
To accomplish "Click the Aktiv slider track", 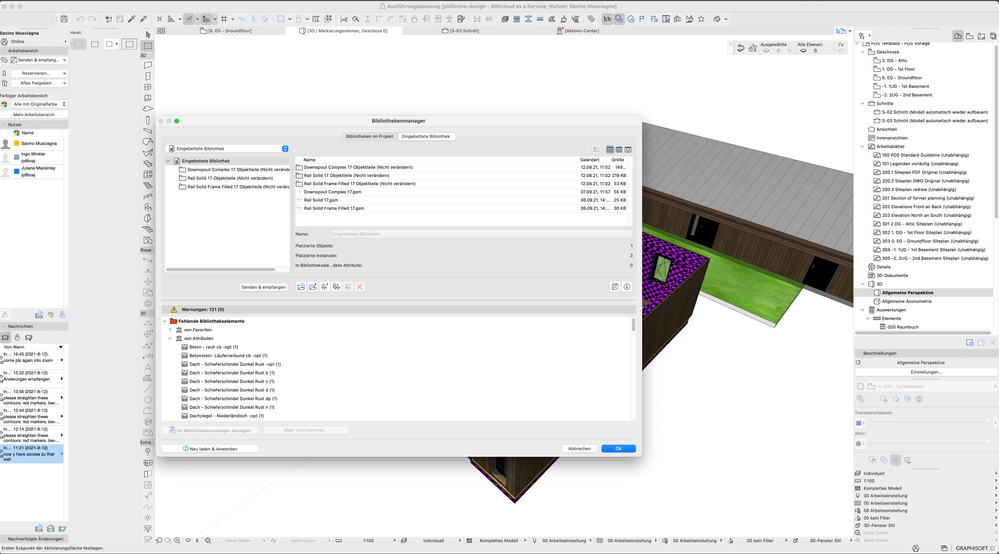I will [x=928, y=443].
